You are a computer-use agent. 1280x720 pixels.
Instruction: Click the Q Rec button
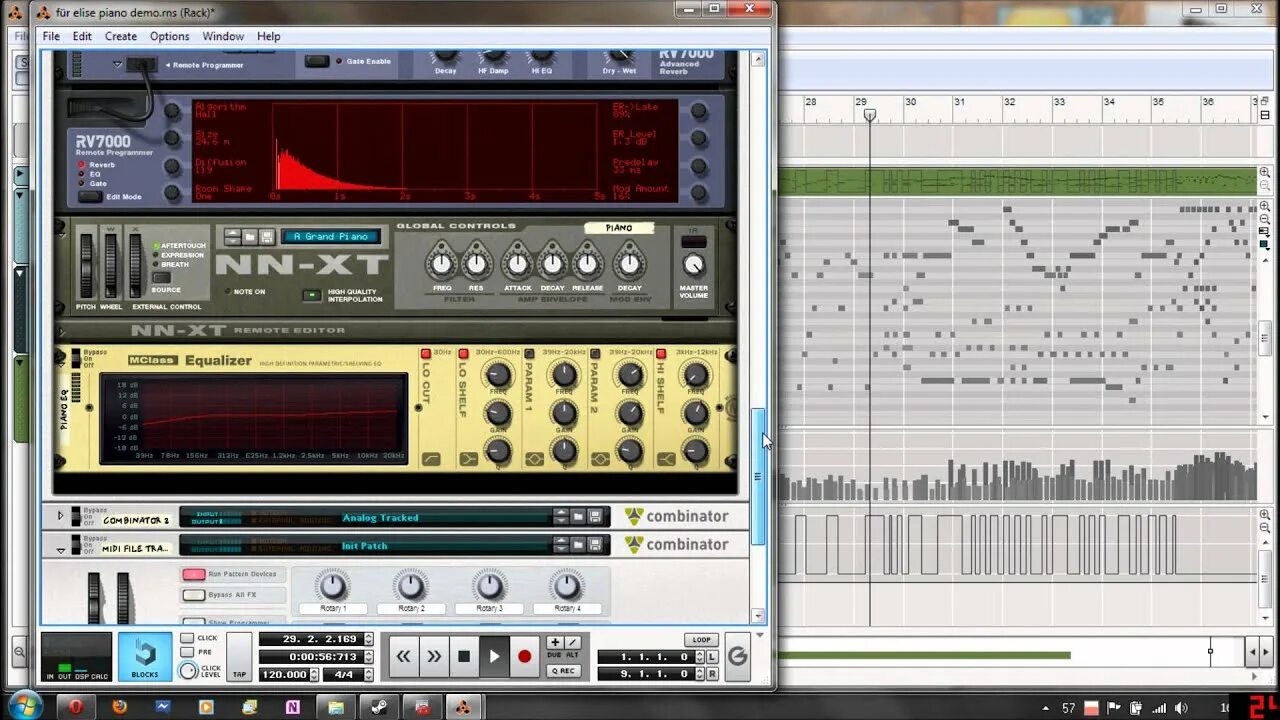[x=563, y=671]
